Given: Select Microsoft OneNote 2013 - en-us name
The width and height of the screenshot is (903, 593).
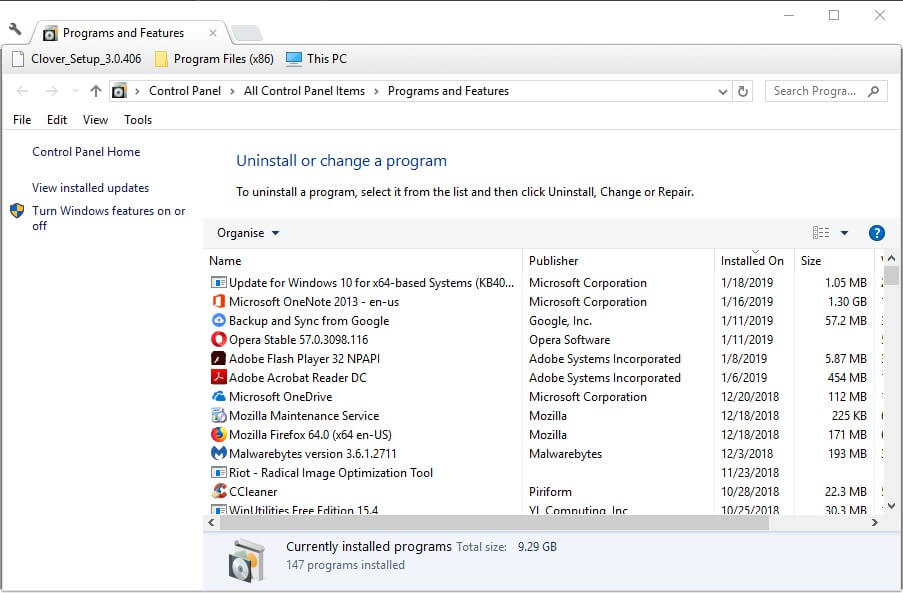Looking at the screenshot, I should click(314, 302).
